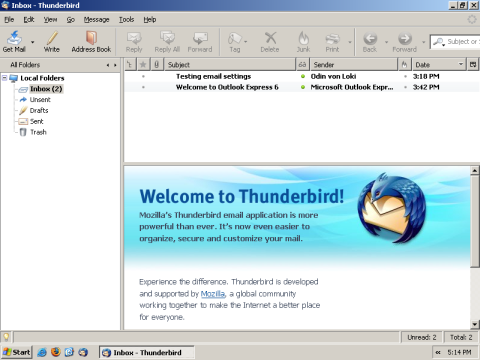480x360 pixels.
Task: Open the Message menu
Action: 96,20
